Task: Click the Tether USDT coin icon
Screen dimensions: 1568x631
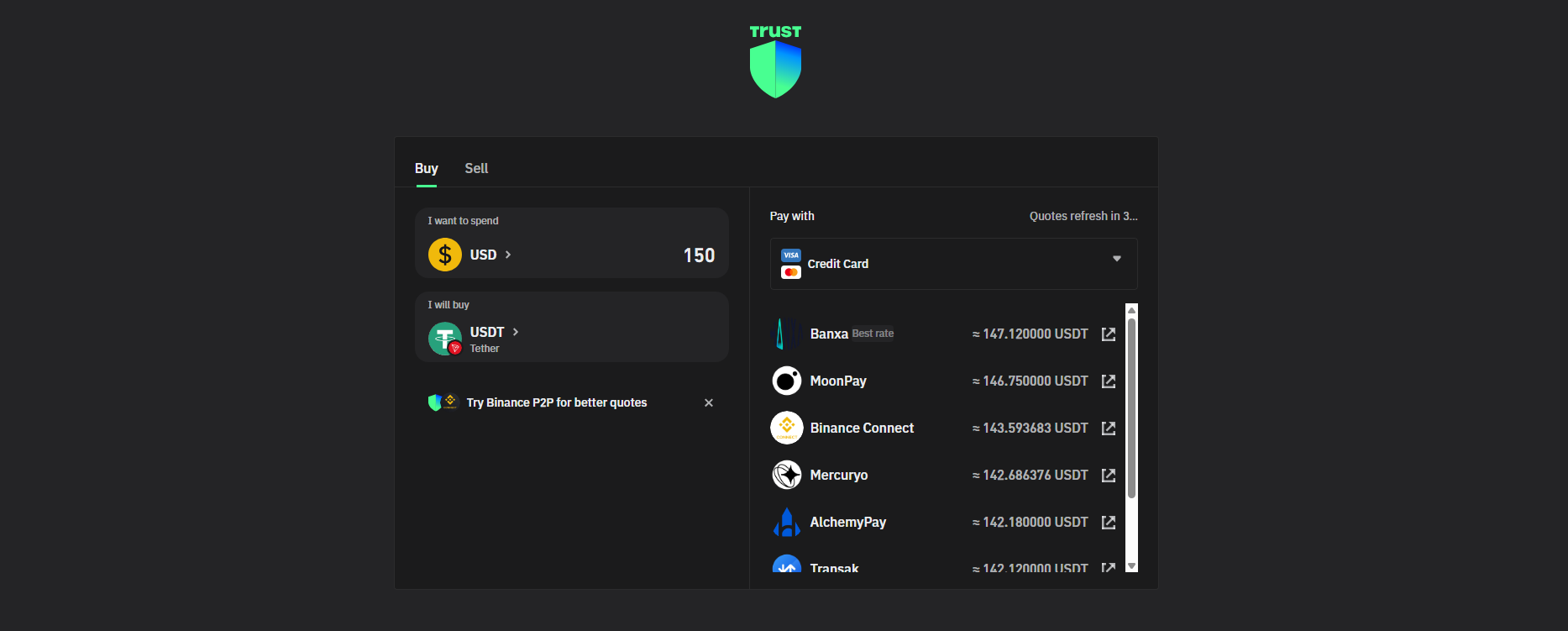Action: 444,339
